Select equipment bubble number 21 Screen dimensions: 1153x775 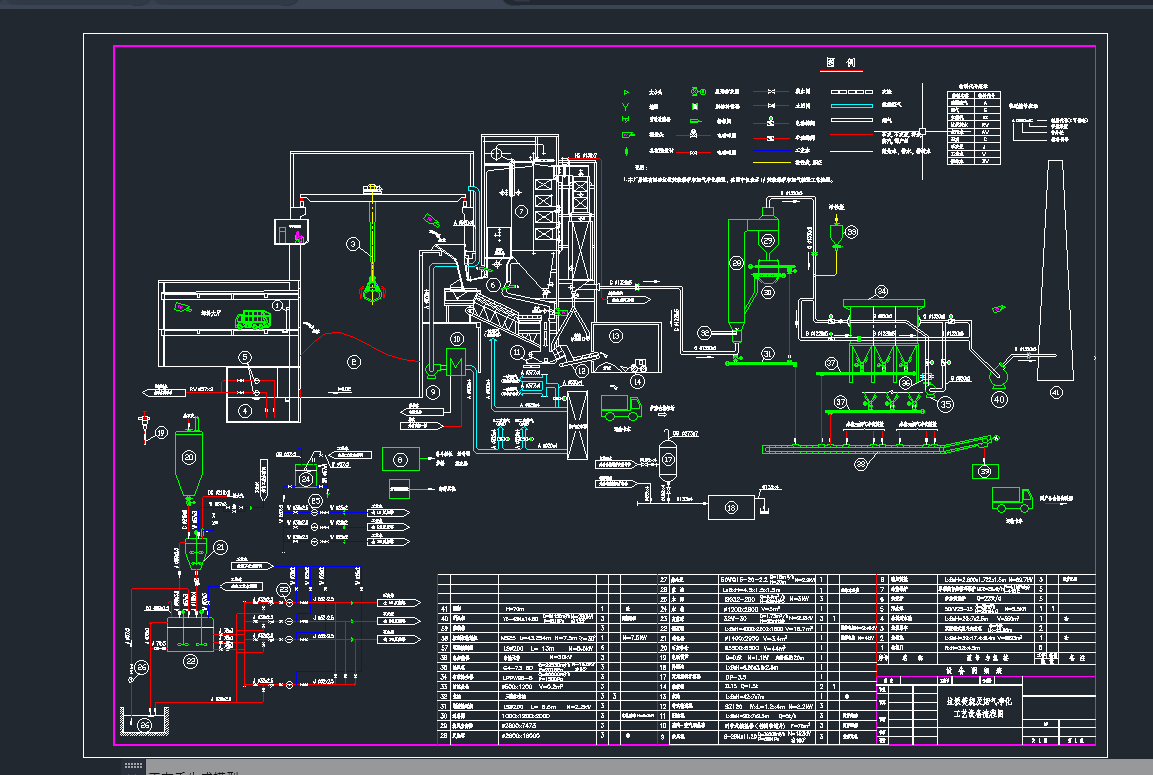[x=221, y=547]
